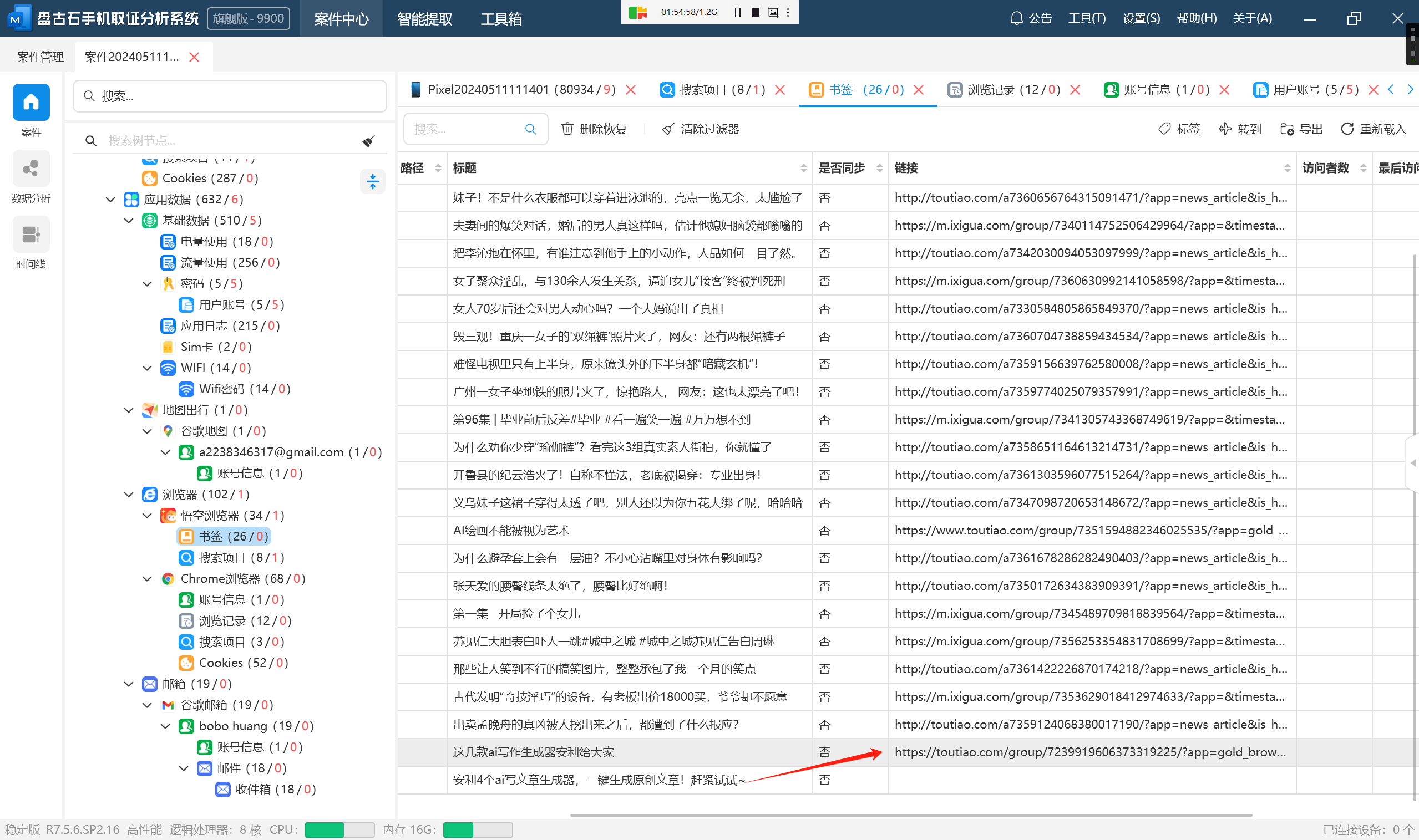Image resolution: width=1419 pixels, height=840 pixels.
Task: Click the collapse-all icon next to Cookies
Action: 373,181
